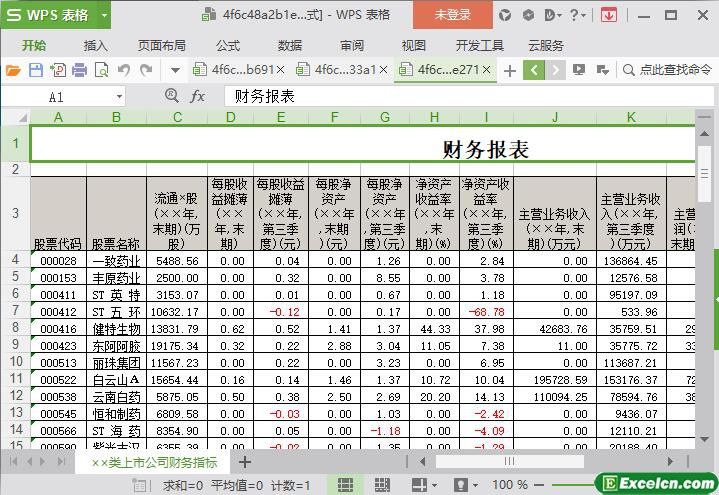The image size is (719, 495).
Task: Add a new sheet with plus button
Action: tap(244, 462)
